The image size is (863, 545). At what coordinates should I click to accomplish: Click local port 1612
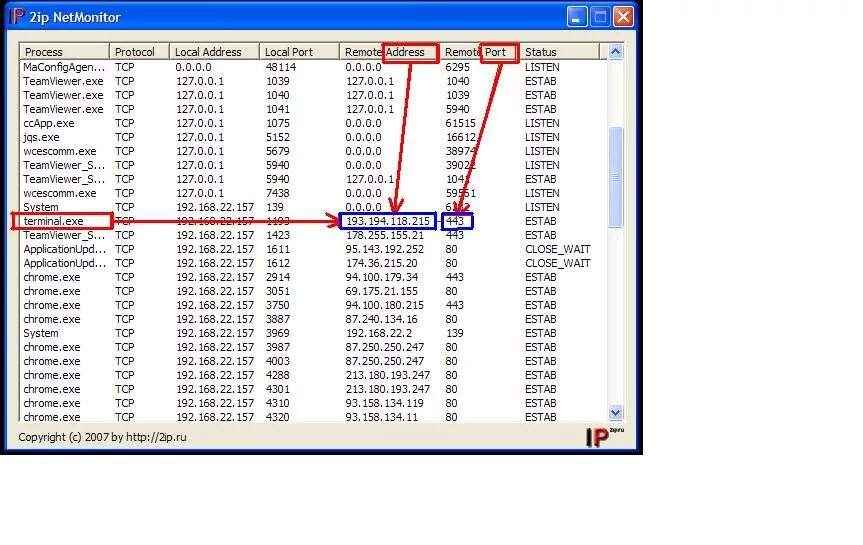277,263
